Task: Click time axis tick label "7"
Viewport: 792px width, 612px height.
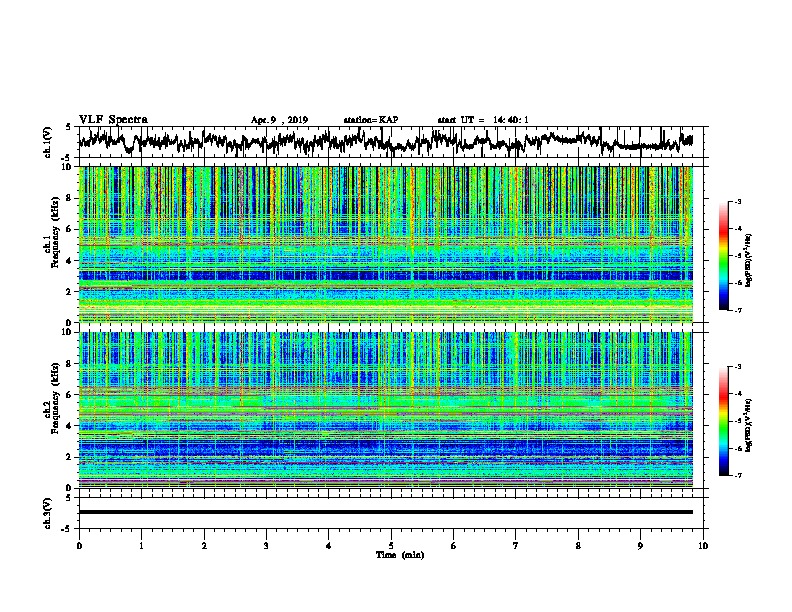Action: point(516,546)
